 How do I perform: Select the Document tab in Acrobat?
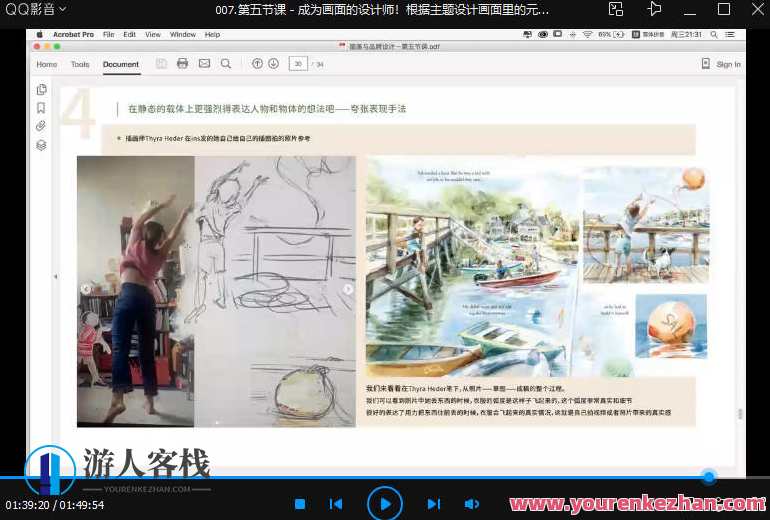[x=121, y=64]
